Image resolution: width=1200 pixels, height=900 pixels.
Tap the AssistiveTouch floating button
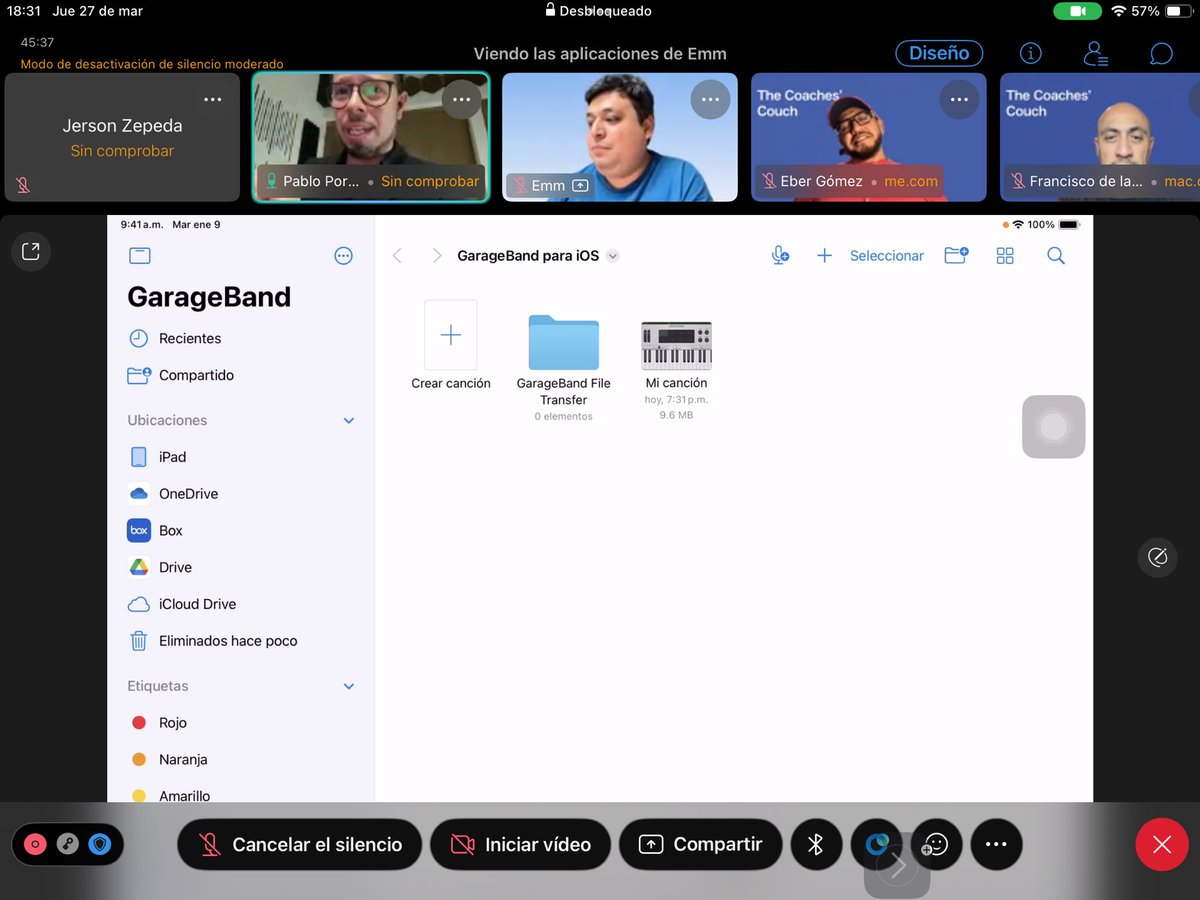pos(1053,427)
